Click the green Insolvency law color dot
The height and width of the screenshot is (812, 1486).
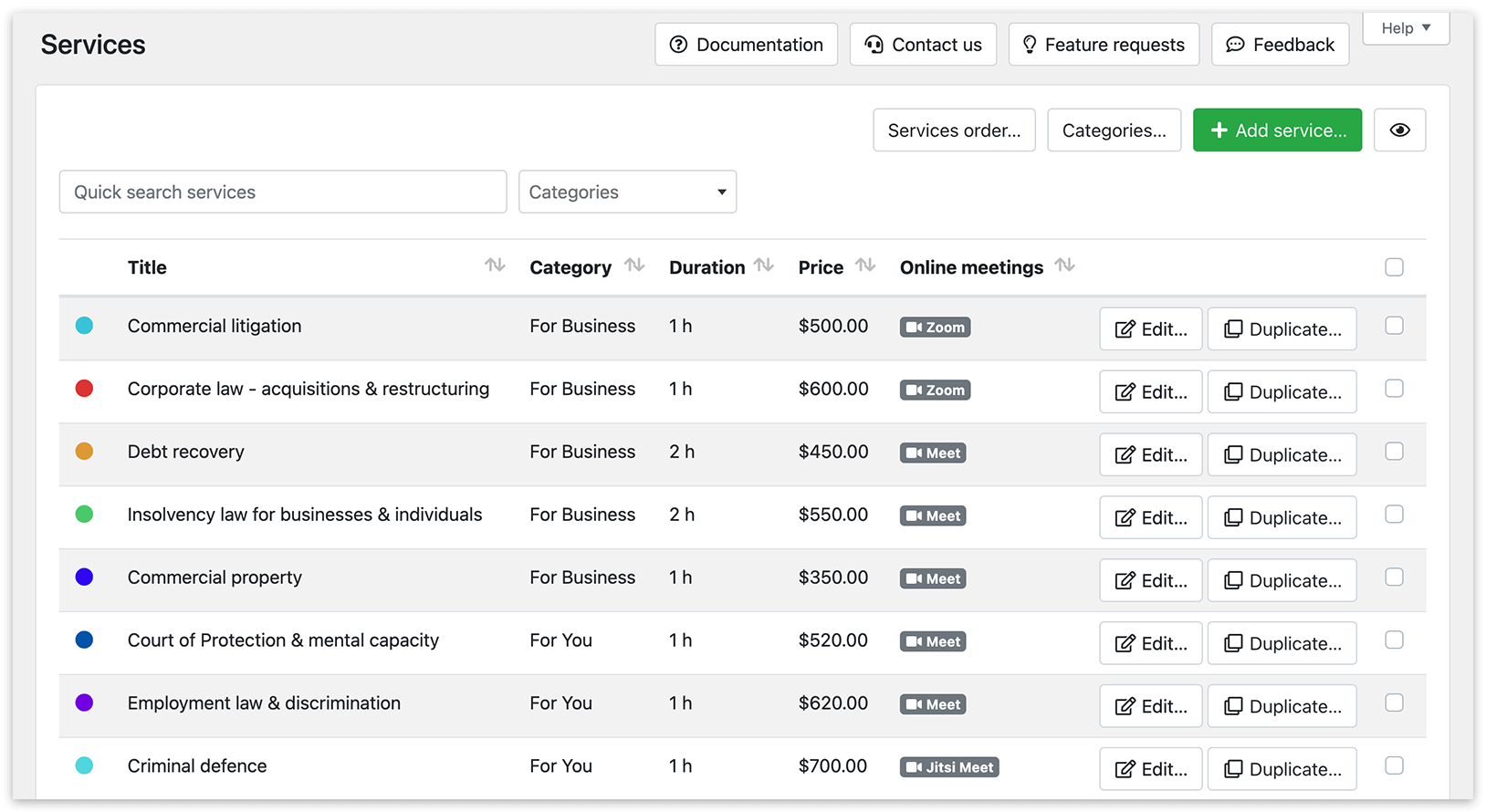click(x=84, y=515)
